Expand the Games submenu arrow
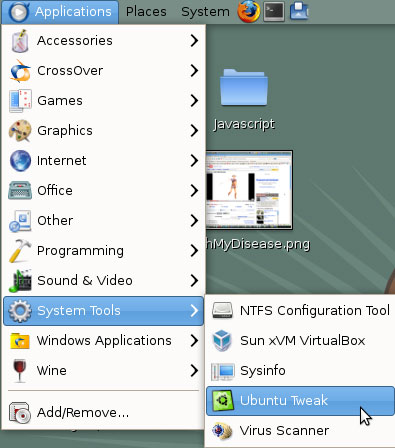 194,101
